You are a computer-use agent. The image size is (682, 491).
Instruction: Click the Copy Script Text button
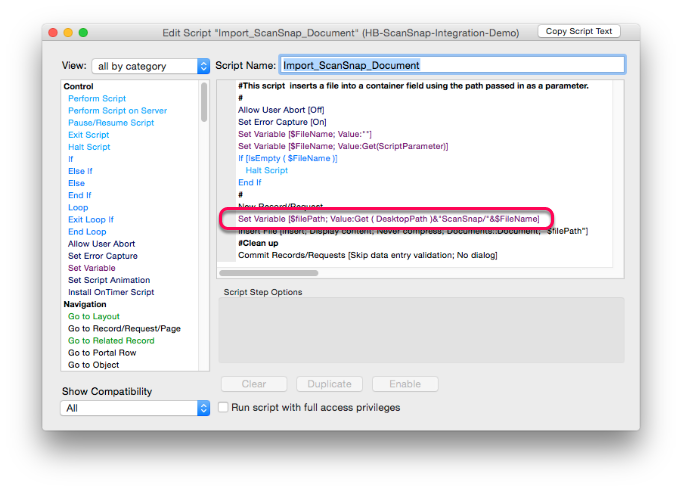pyautogui.click(x=579, y=31)
